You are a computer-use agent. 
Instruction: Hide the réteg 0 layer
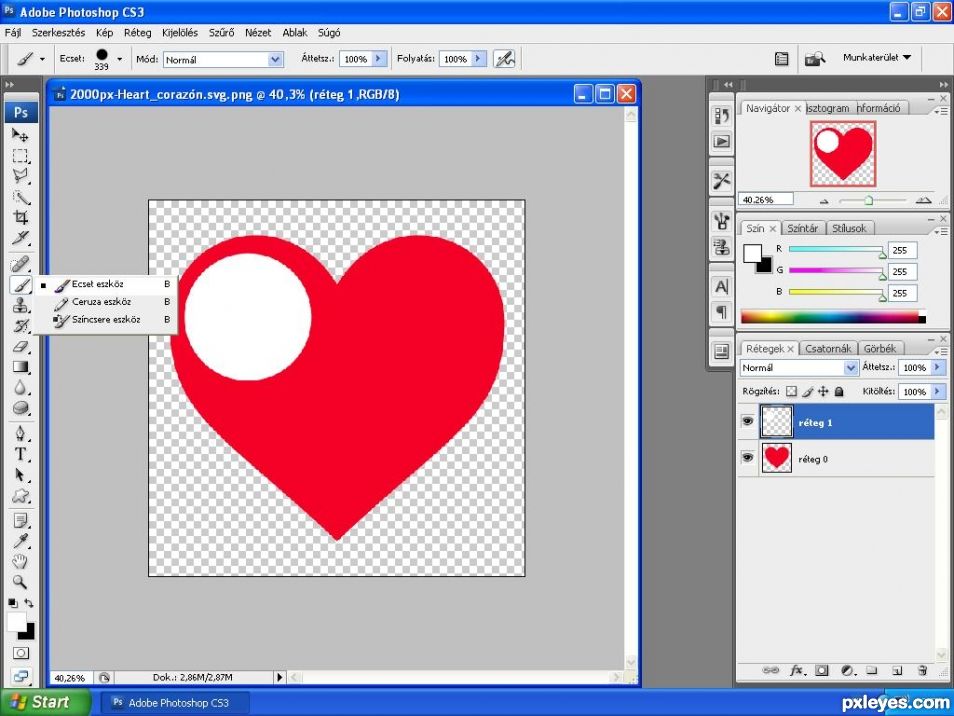[748, 458]
